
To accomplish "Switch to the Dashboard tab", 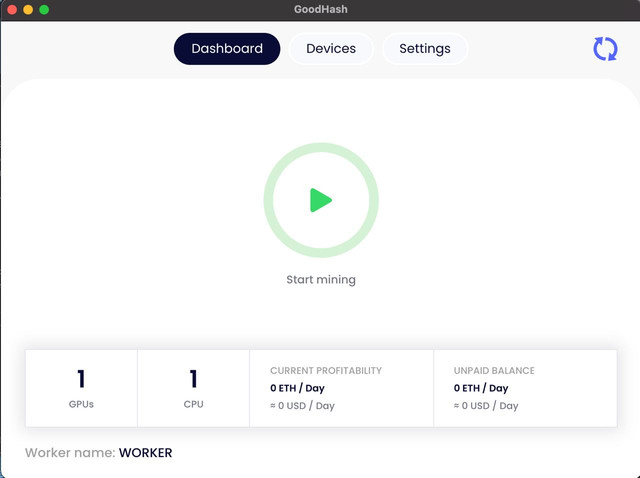I will [227, 49].
